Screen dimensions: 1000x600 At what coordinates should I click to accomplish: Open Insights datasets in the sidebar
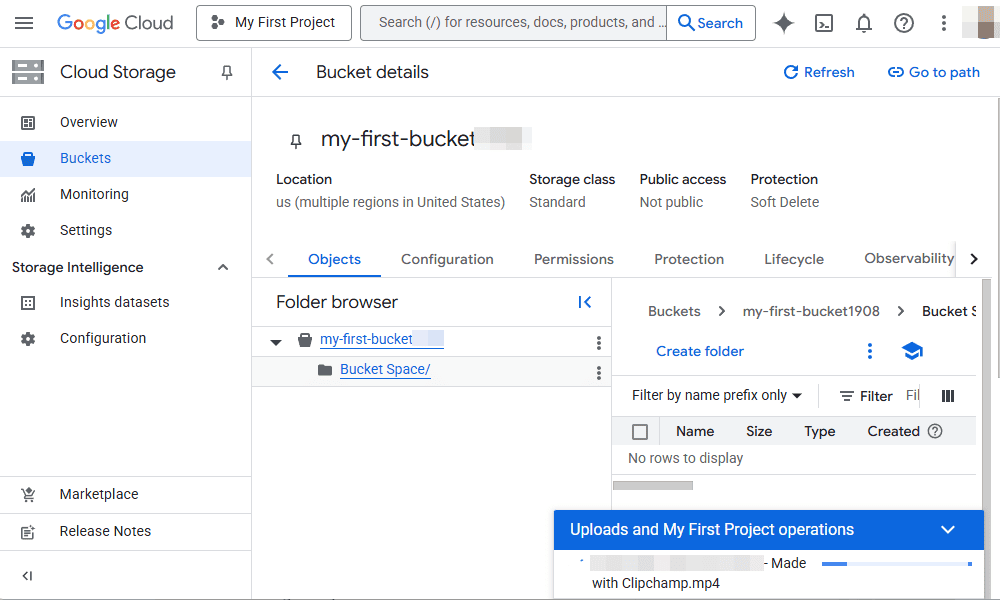tap(126, 302)
